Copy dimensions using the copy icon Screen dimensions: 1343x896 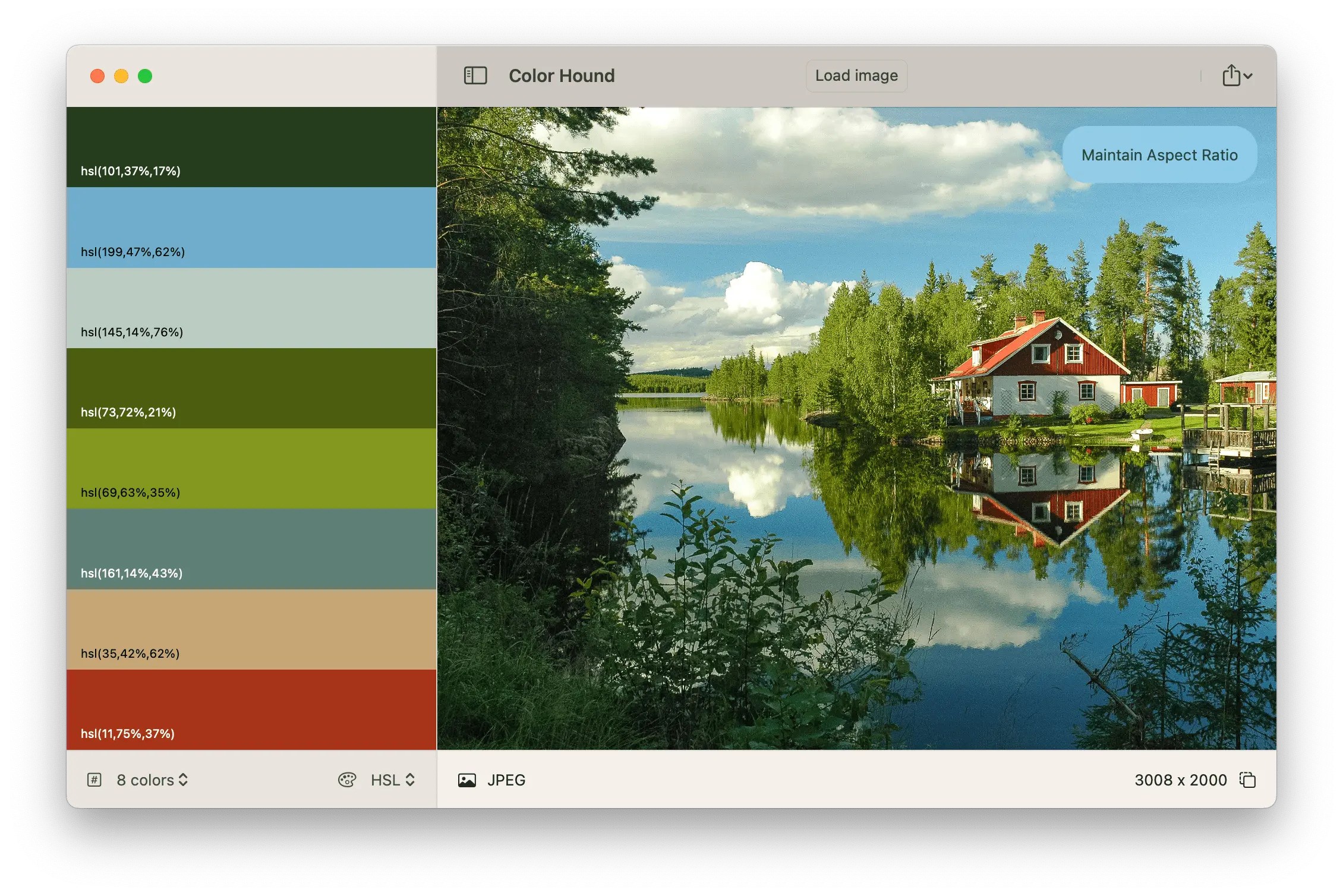pos(1247,780)
